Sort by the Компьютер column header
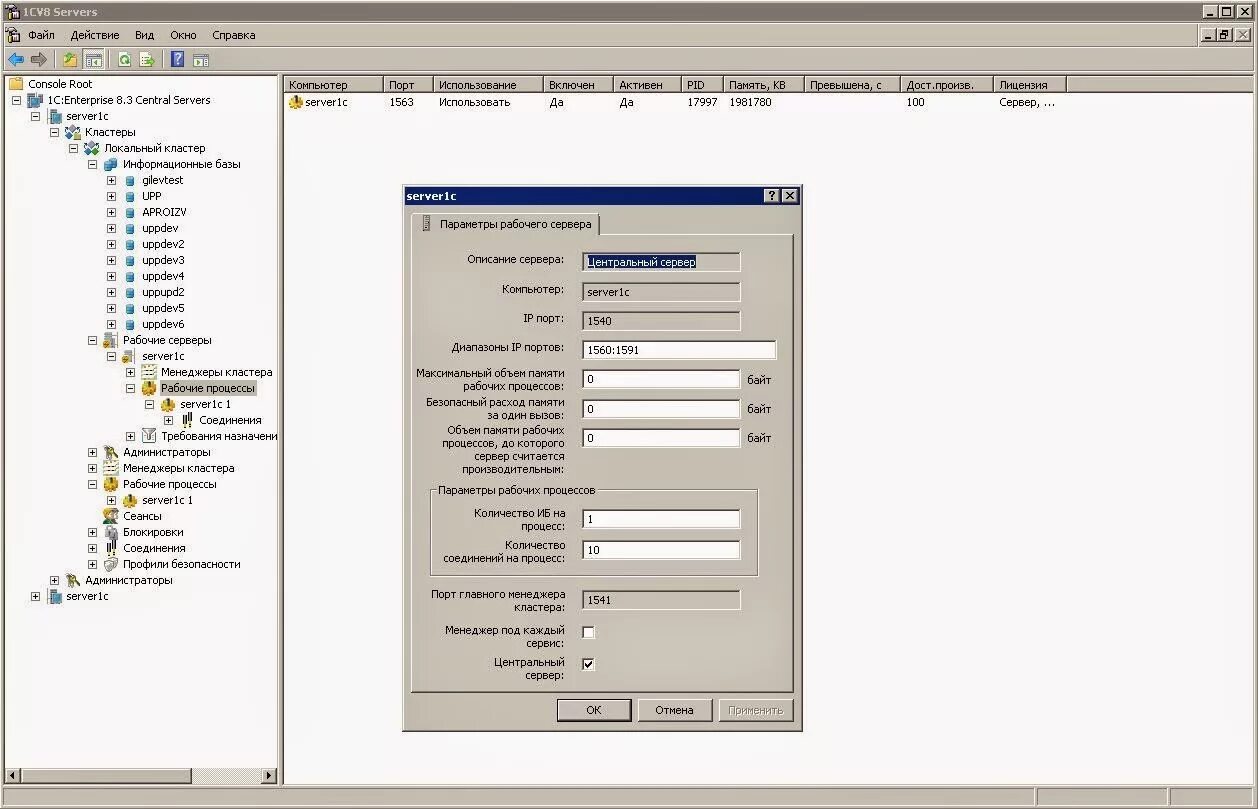Screen dimensions: 1258x809 pos(334,85)
